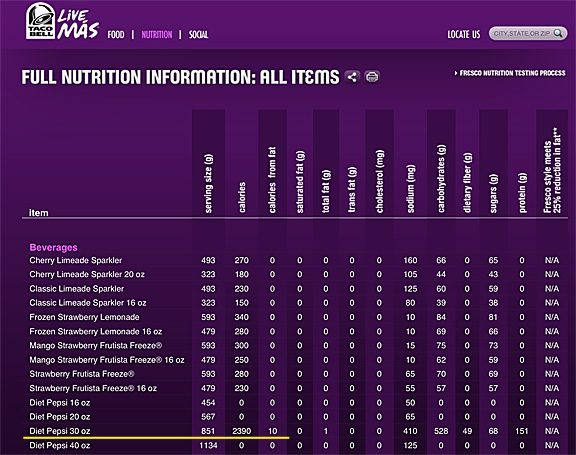This screenshot has width=576, height=455.
Task: Click the Fresco style column header
Action: point(552,170)
